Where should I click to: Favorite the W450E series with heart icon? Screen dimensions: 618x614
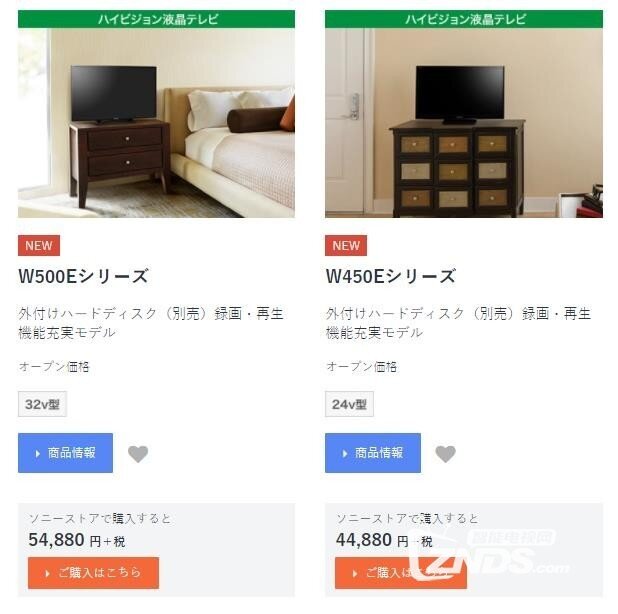click(x=445, y=454)
